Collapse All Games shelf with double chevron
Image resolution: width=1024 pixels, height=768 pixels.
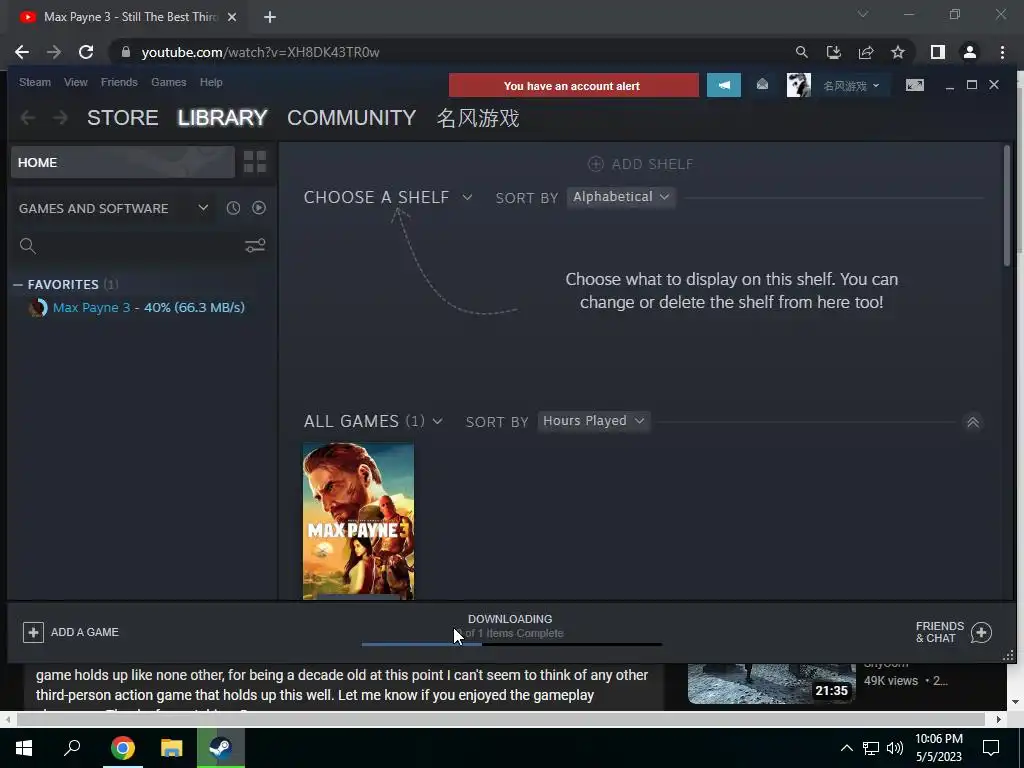[972, 422]
